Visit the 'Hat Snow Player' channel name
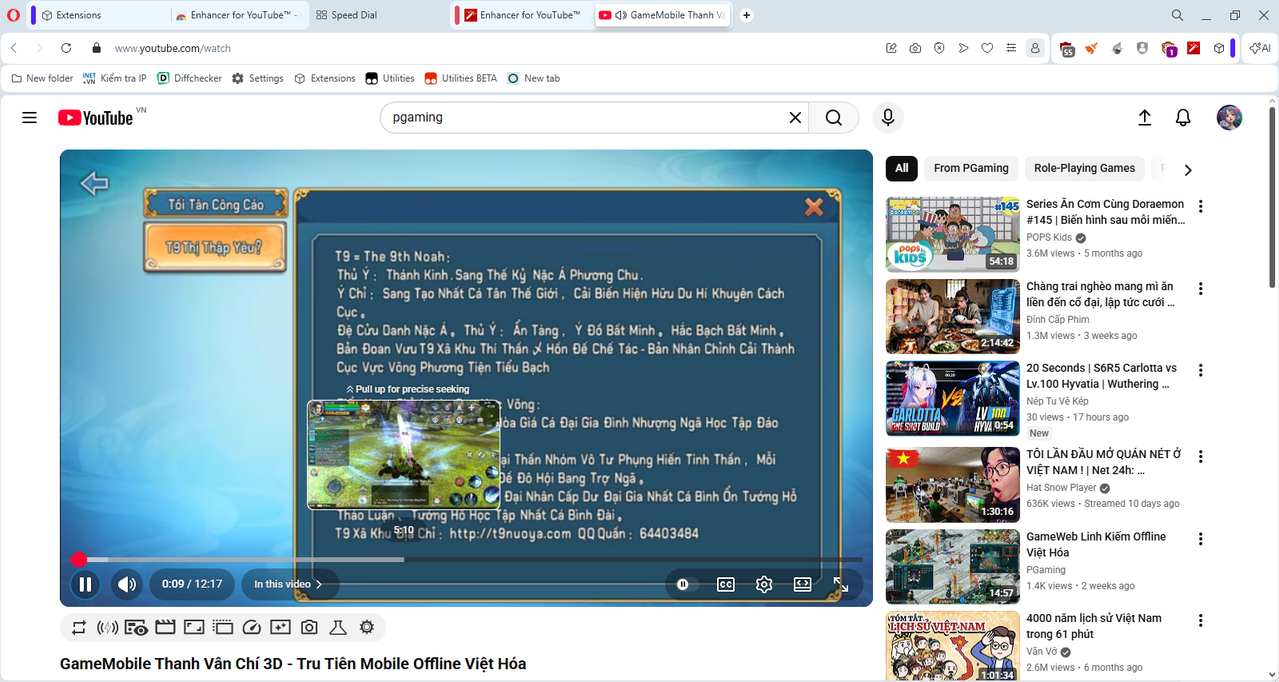The height and width of the screenshot is (682, 1279). (1061, 488)
